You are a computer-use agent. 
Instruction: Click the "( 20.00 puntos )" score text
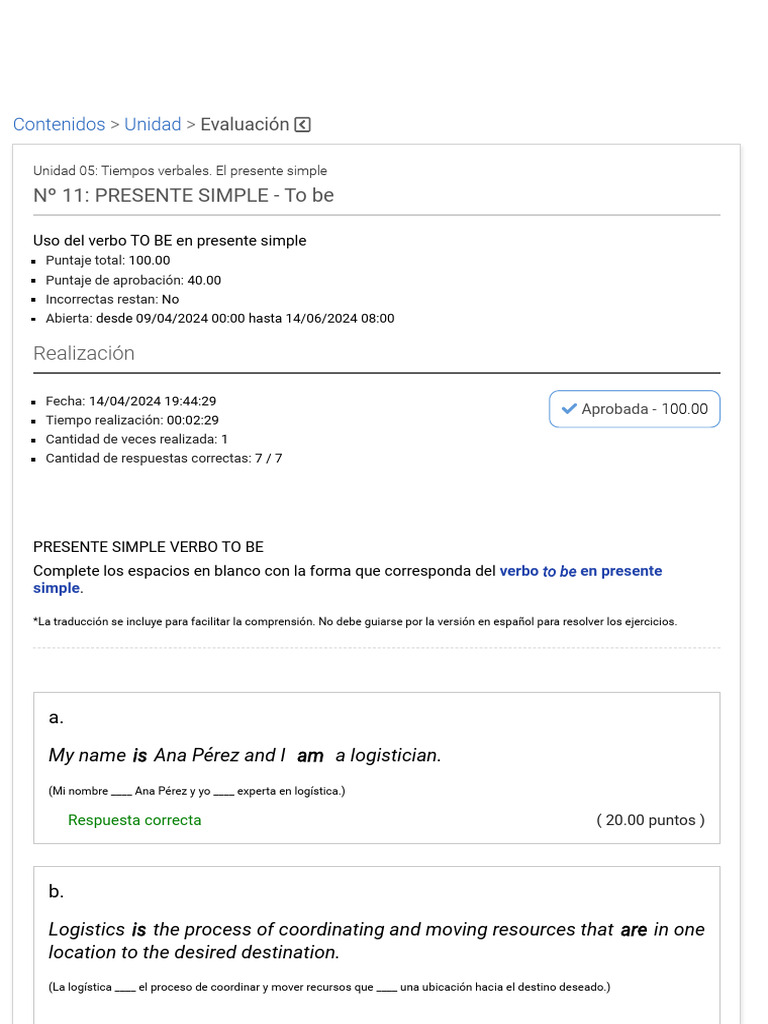(x=650, y=820)
